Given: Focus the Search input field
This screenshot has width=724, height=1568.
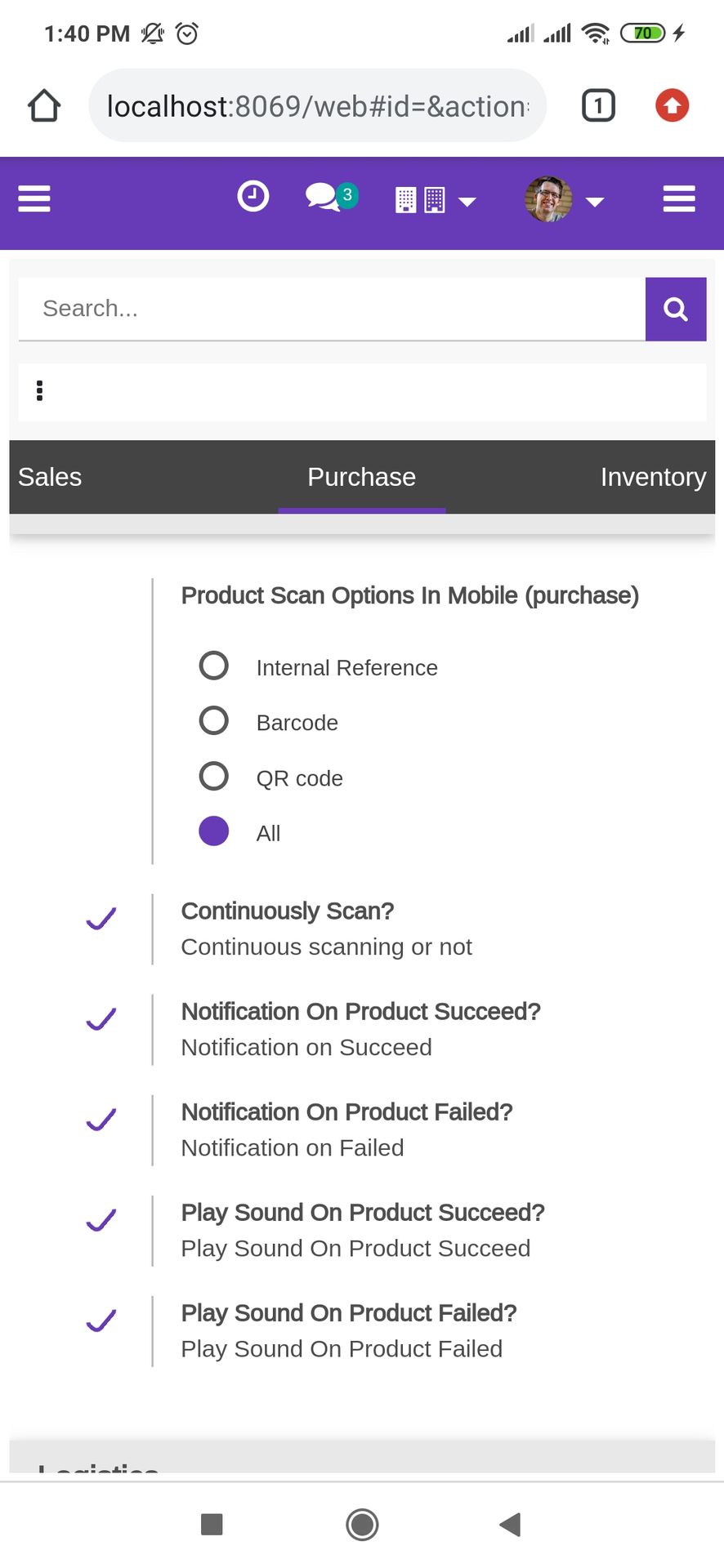Looking at the screenshot, I should [x=332, y=309].
